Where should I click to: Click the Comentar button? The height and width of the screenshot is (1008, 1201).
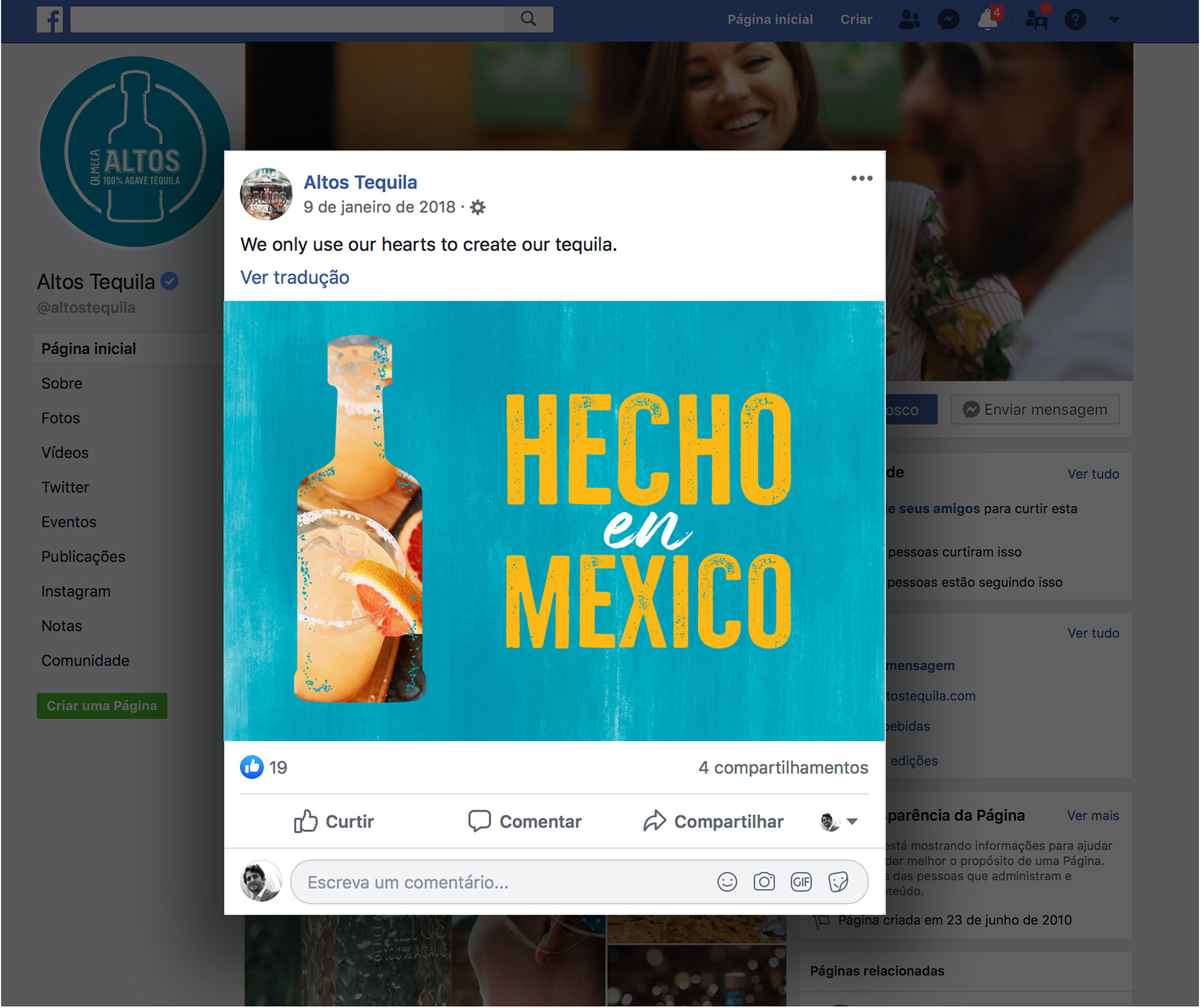[x=525, y=821]
